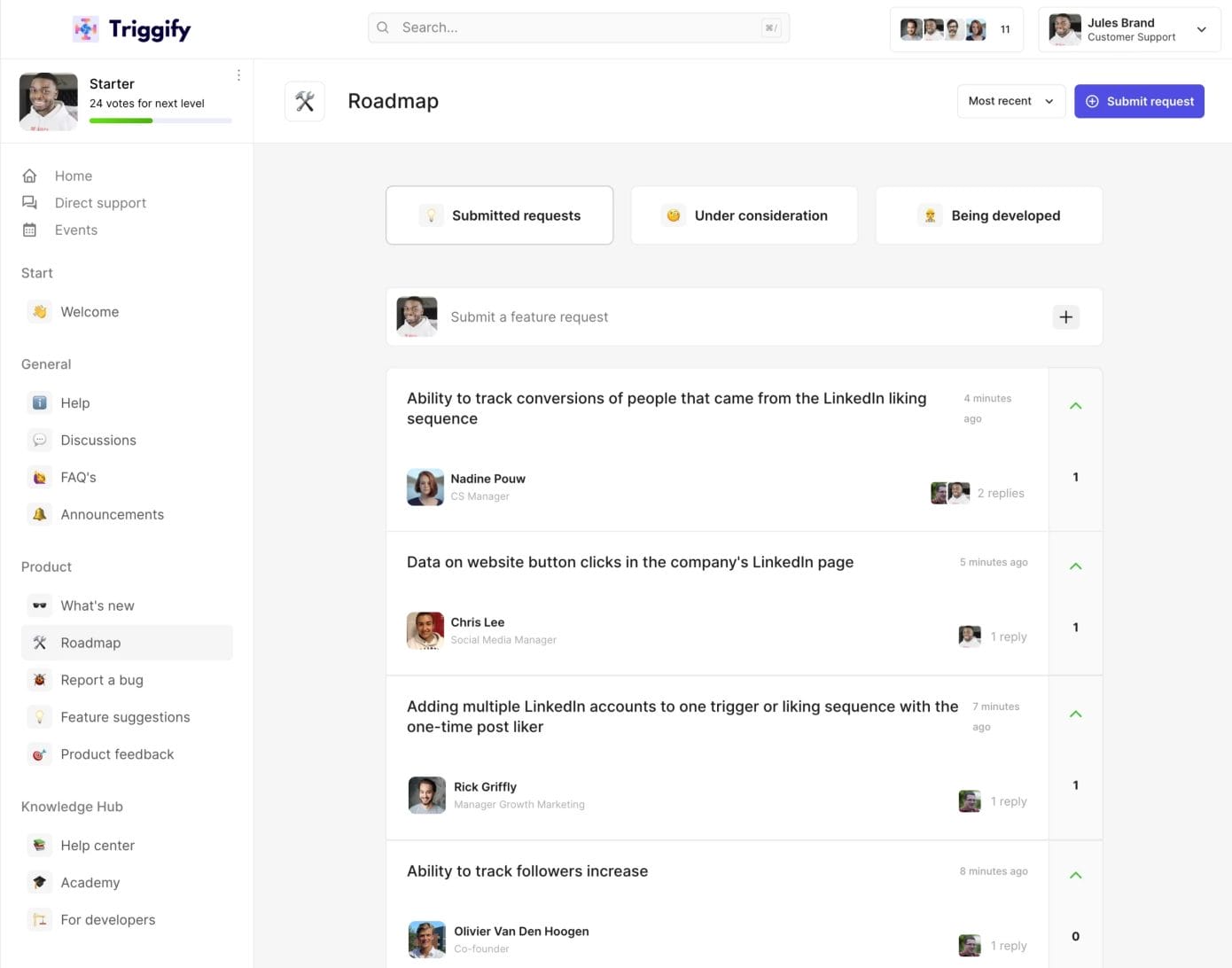Open Direct support chat icon
This screenshot has height=968, width=1232.
[29, 203]
